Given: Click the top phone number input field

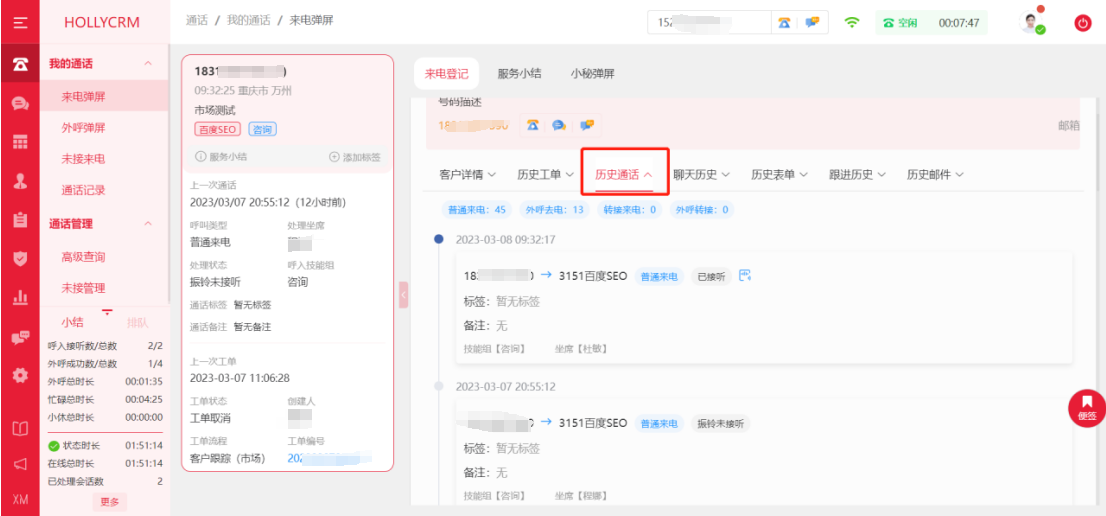Looking at the screenshot, I should (x=709, y=23).
